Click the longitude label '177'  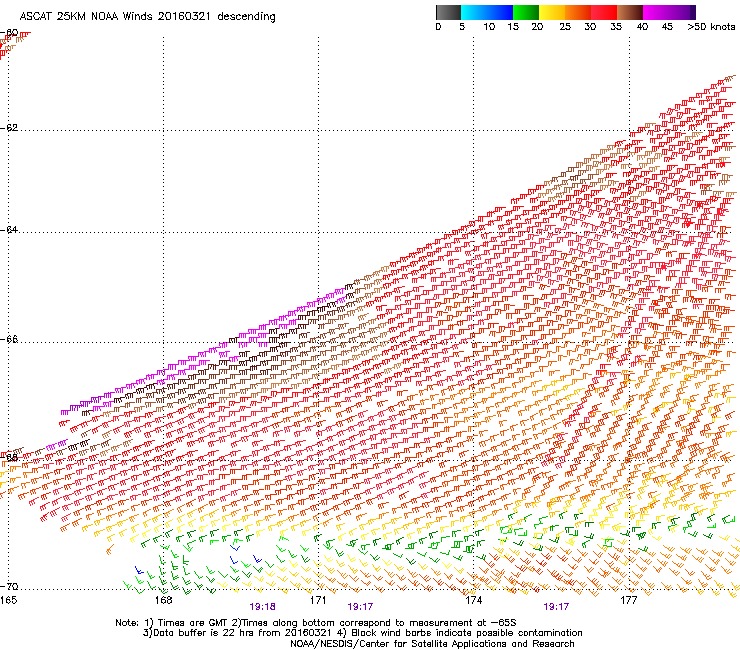[x=629, y=600]
